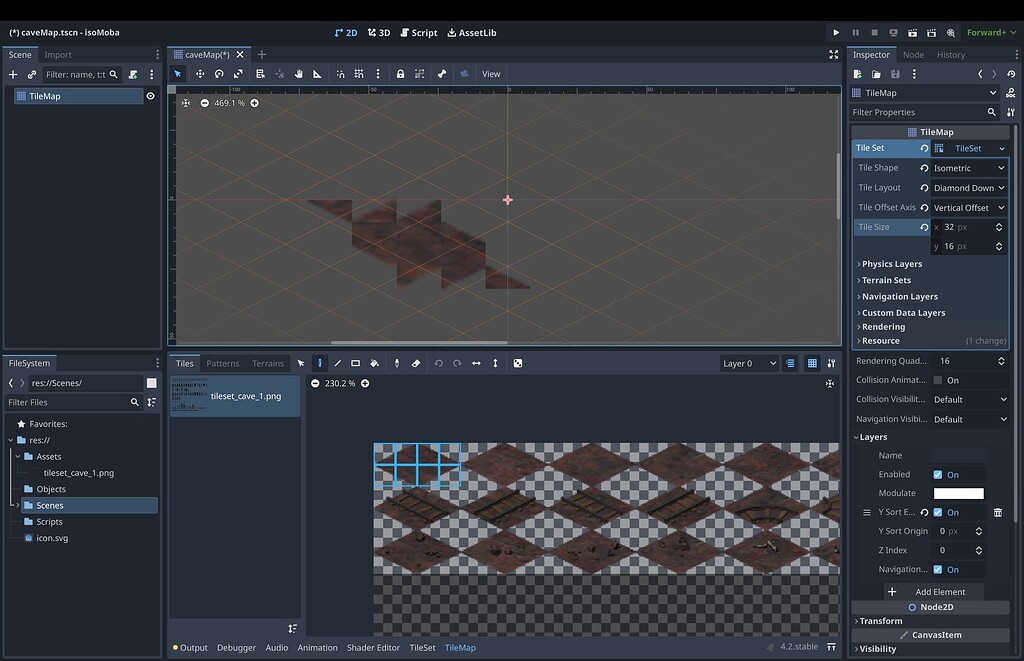Change the Modulate color swatch

[958, 493]
